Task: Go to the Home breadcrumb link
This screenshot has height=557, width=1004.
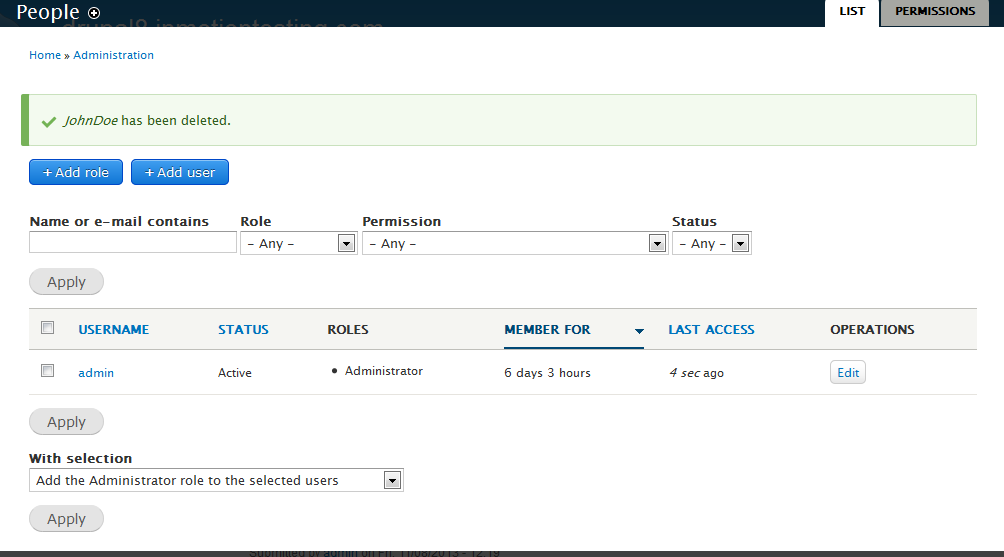Action: point(45,55)
